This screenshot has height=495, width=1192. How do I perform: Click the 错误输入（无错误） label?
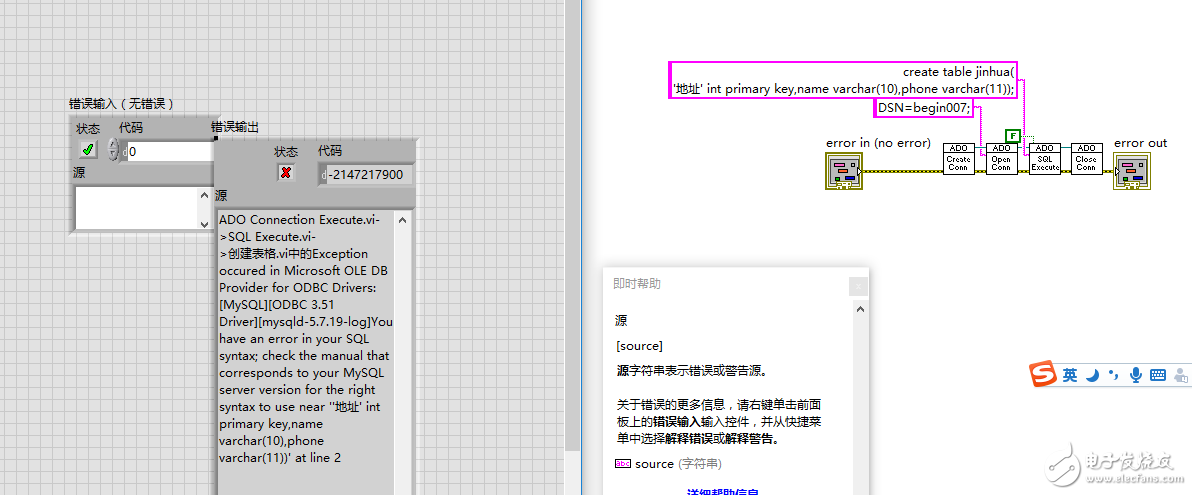122,104
